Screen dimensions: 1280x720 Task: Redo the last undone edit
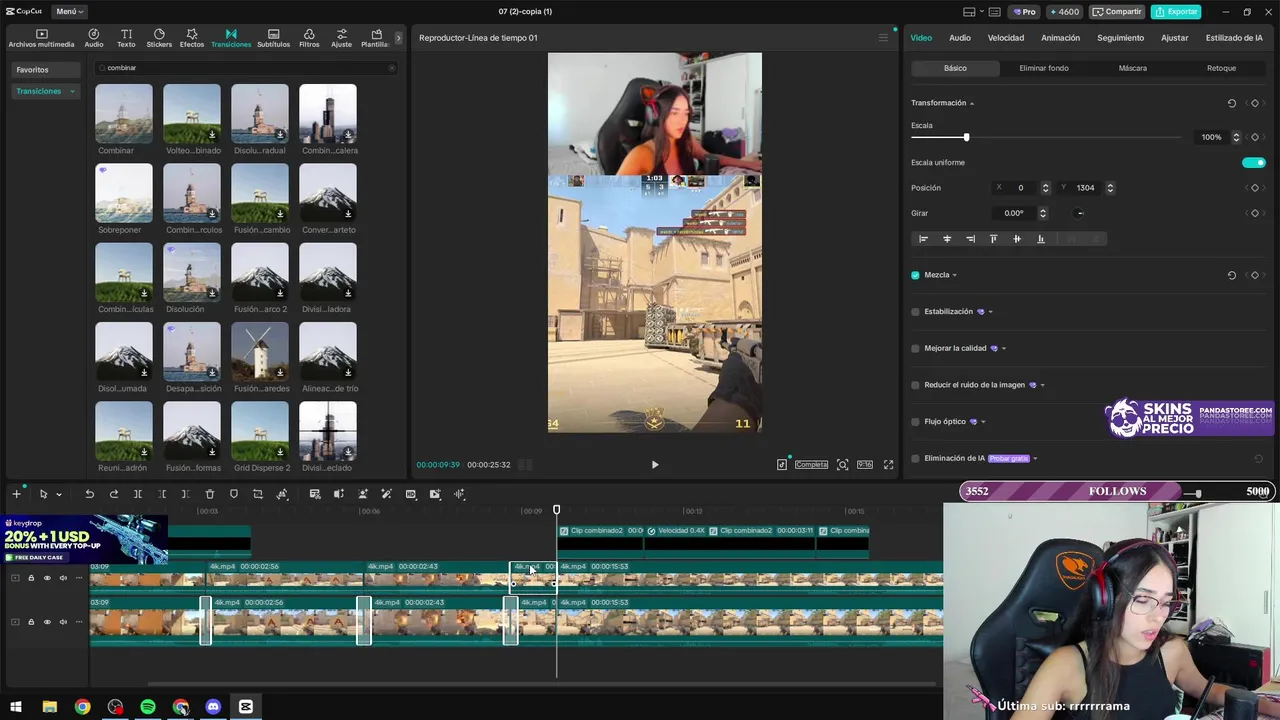click(x=113, y=494)
